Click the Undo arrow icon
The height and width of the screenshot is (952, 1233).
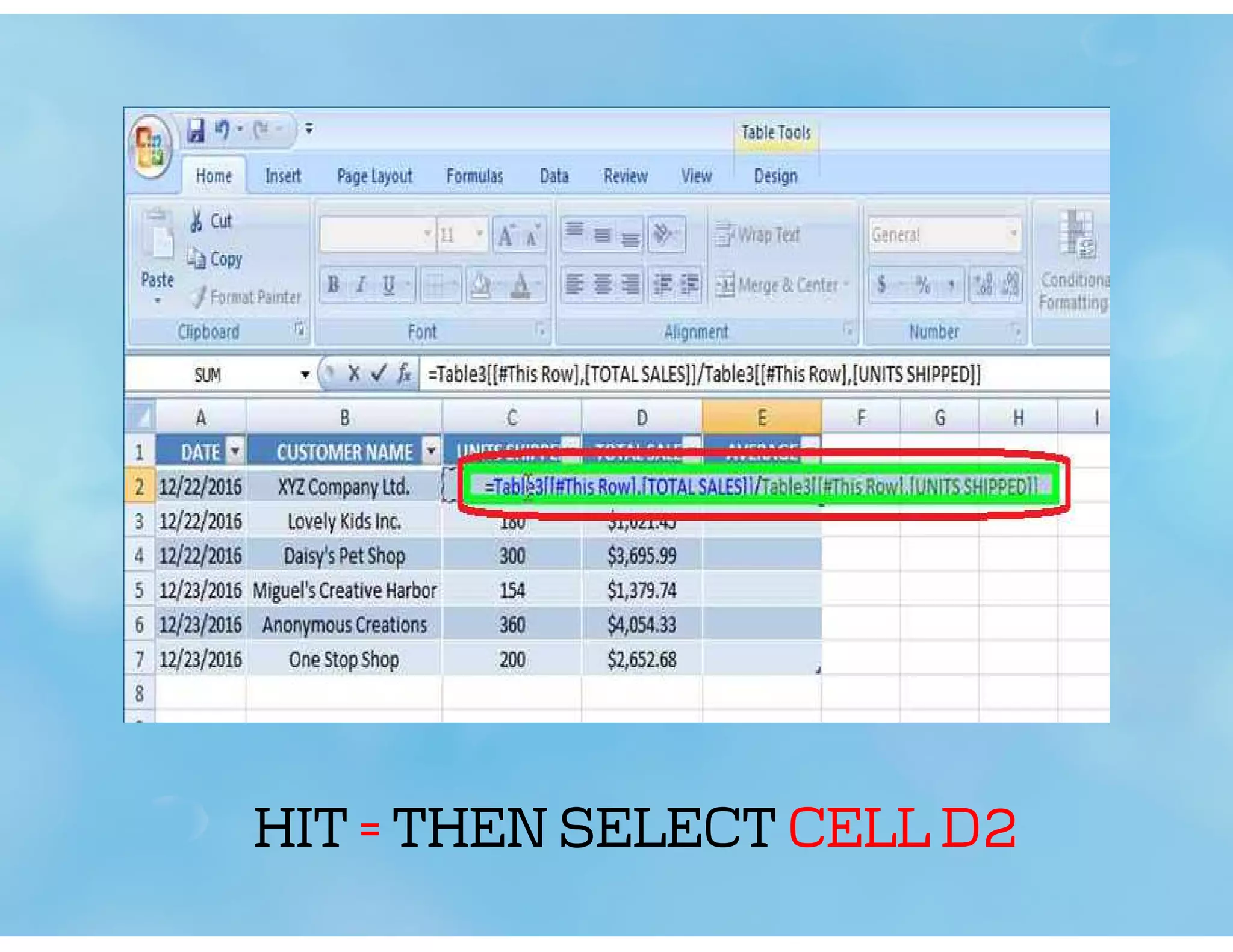(x=222, y=129)
